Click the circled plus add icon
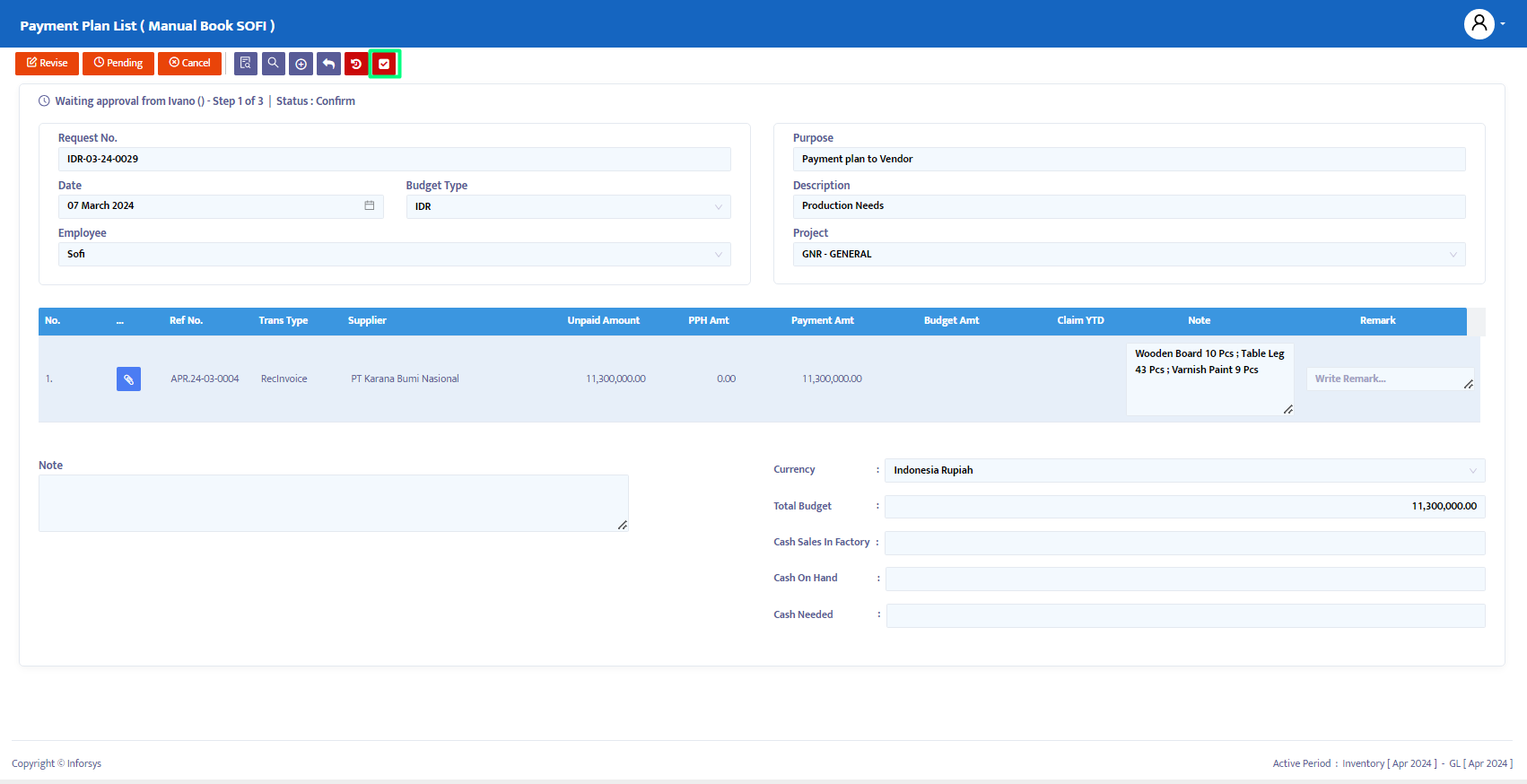This screenshot has height=784, width=1527. [x=301, y=64]
